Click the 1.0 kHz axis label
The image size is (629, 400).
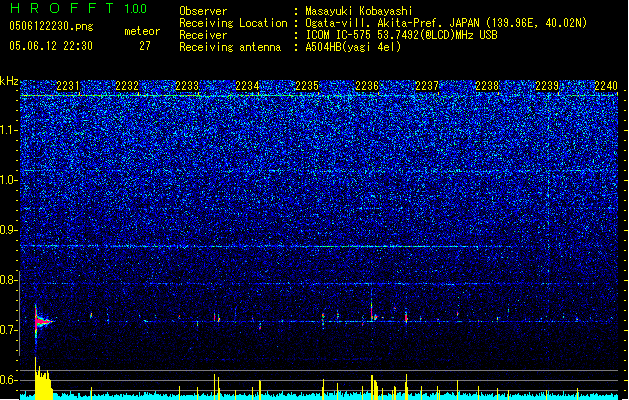coord(8,180)
